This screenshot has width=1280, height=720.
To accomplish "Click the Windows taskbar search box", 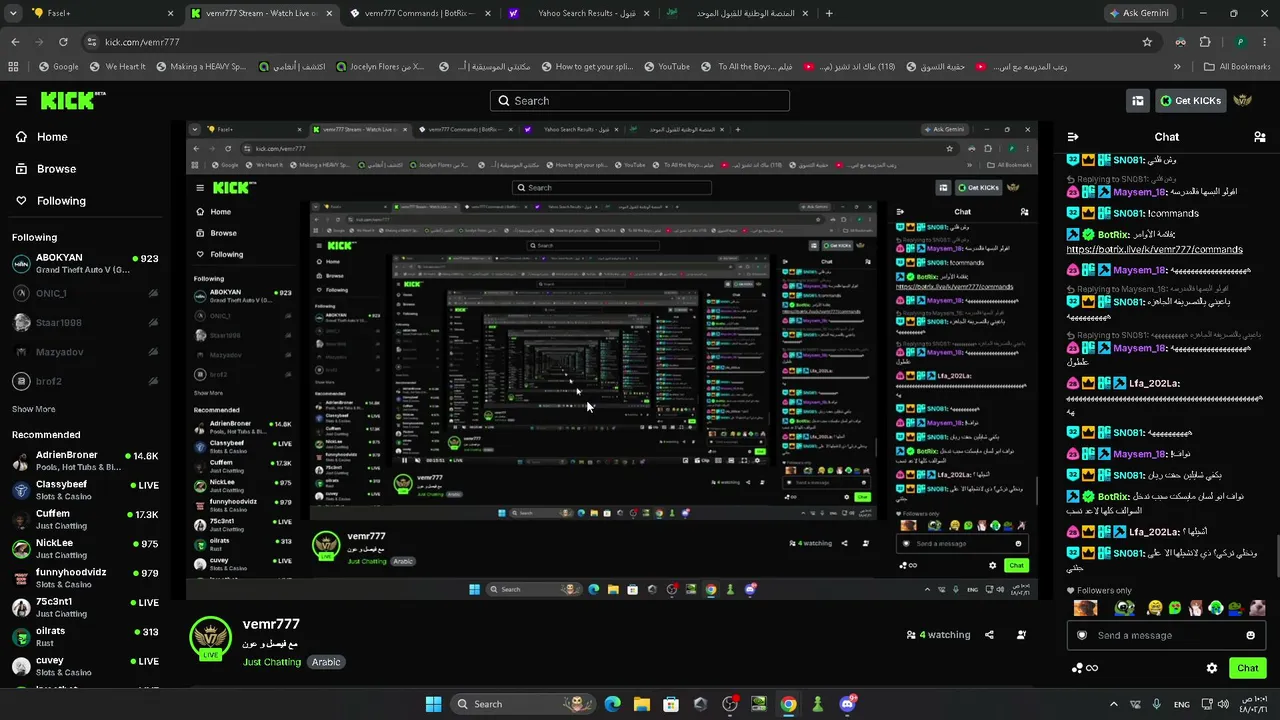I will click(522, 704).
